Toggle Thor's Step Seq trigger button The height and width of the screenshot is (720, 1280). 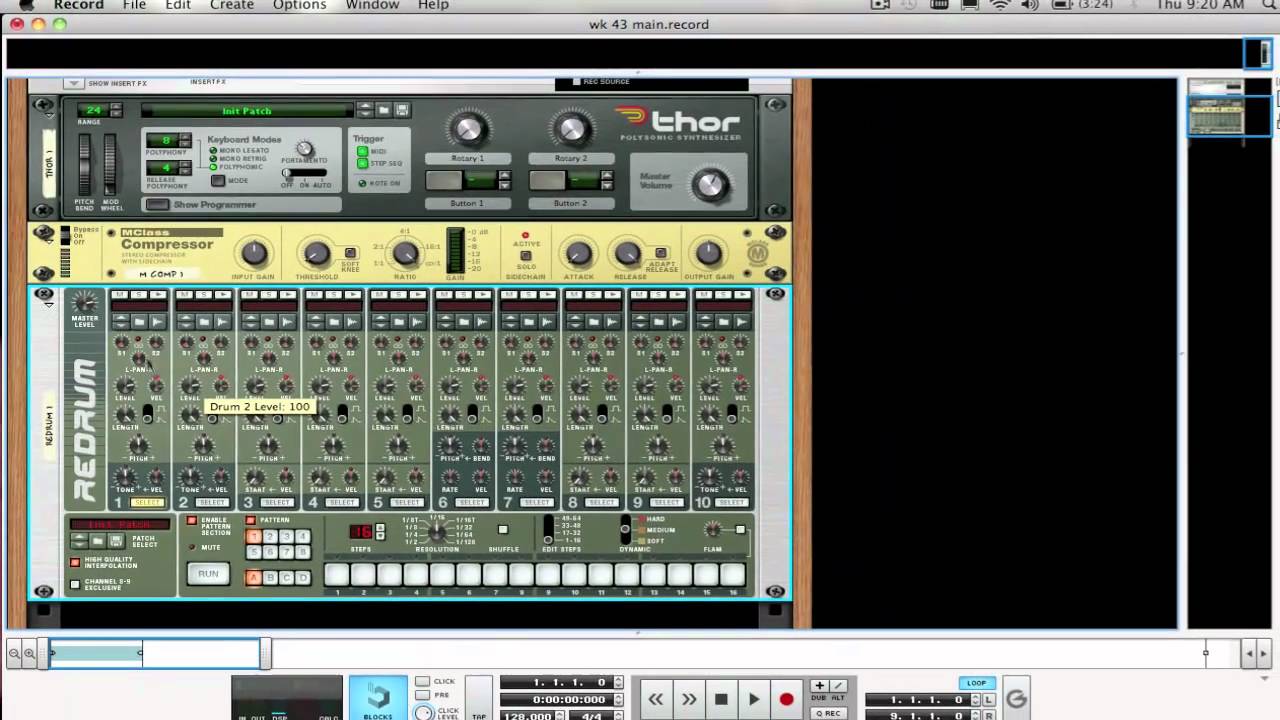362,163
